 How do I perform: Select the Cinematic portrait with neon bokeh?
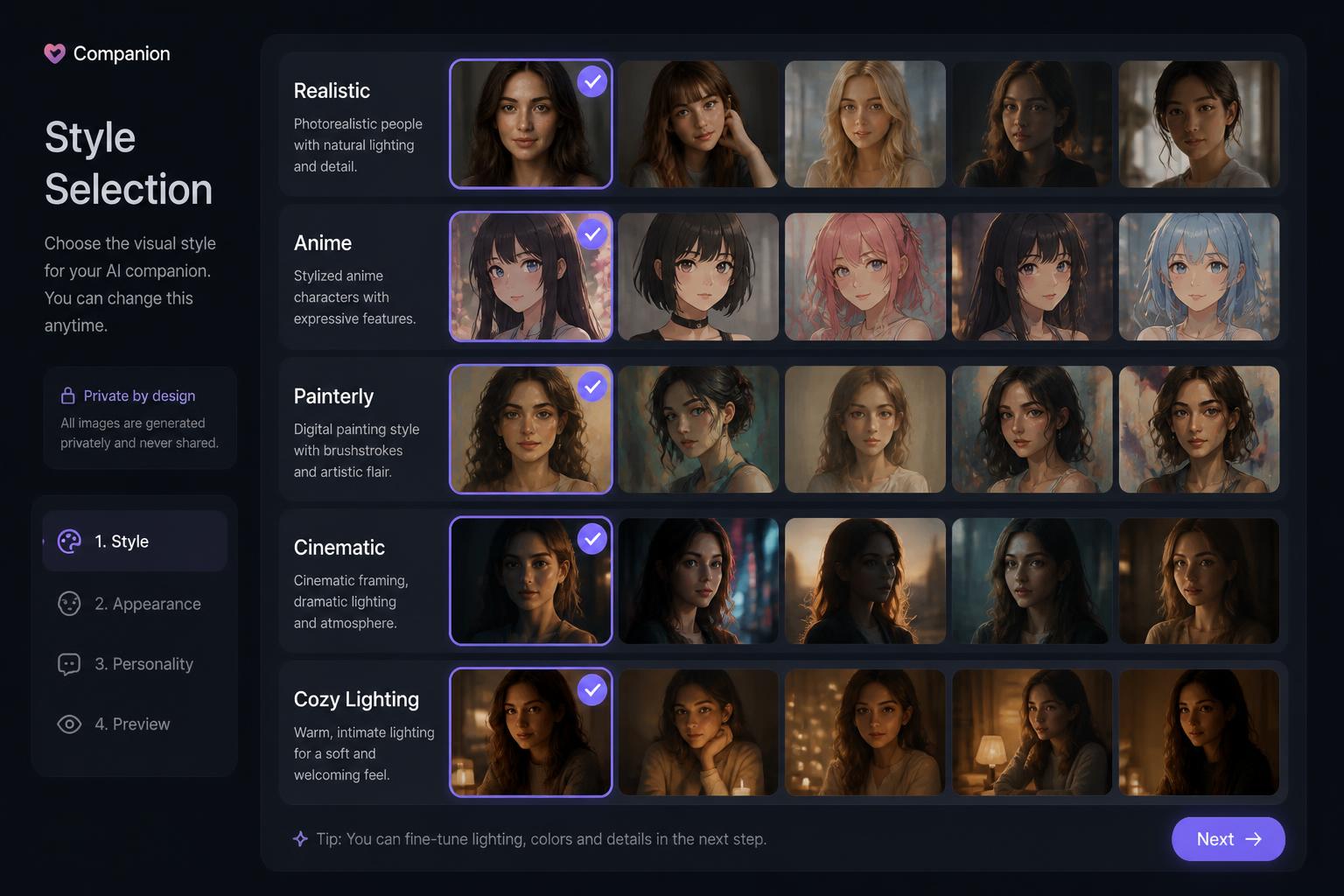pyautogui.click(x=698, y=581)
